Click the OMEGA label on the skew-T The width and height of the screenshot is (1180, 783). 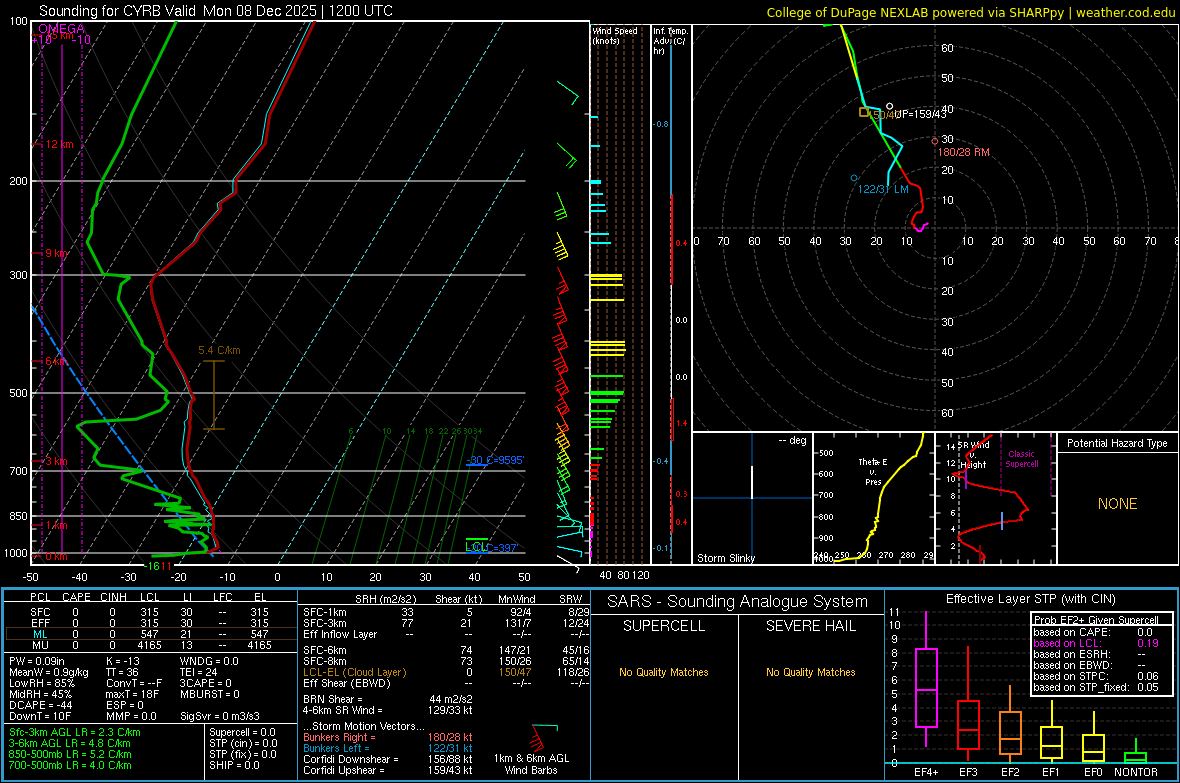62,29
